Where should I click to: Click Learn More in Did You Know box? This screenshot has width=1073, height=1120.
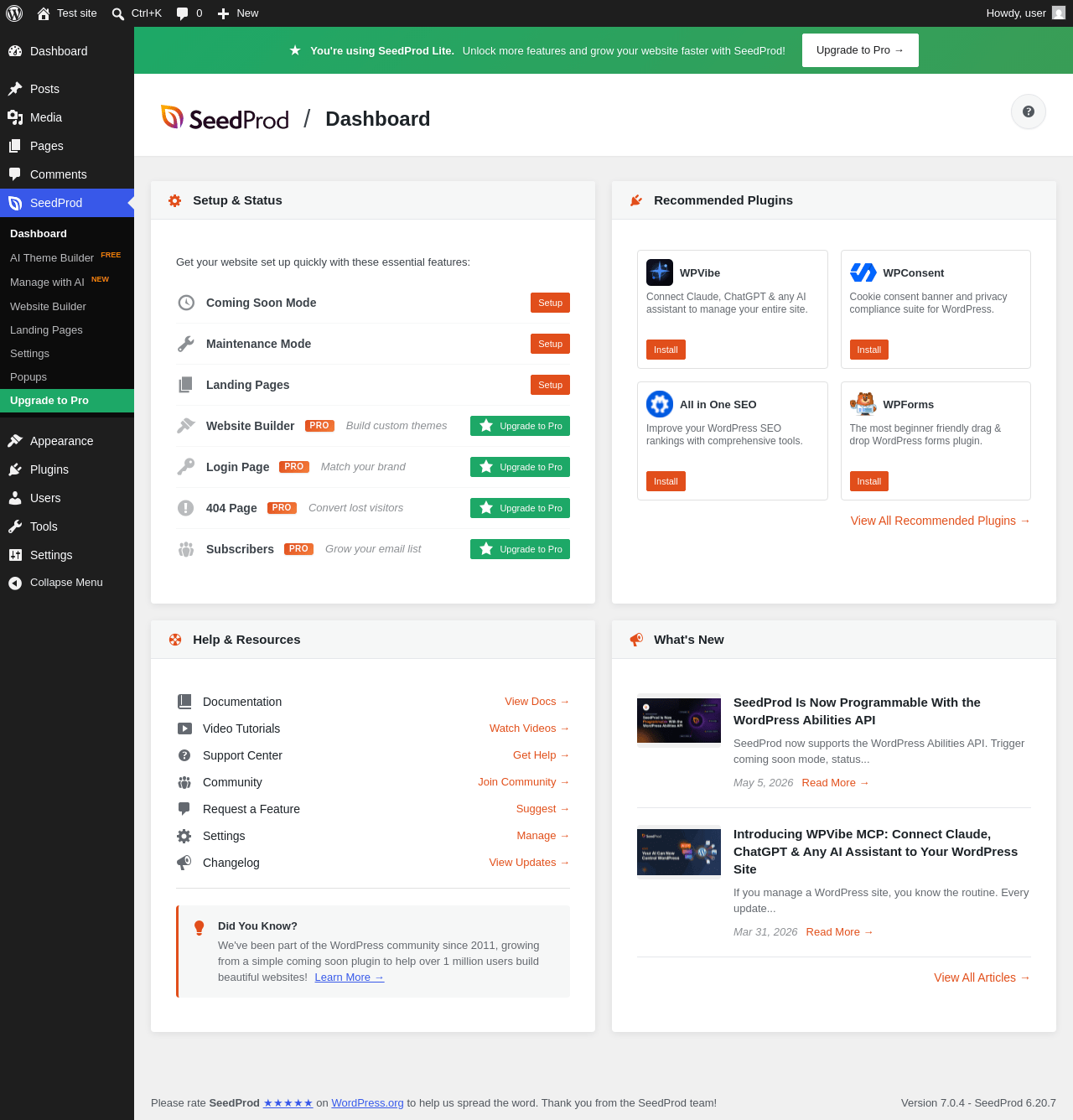(x=350, y=977)
